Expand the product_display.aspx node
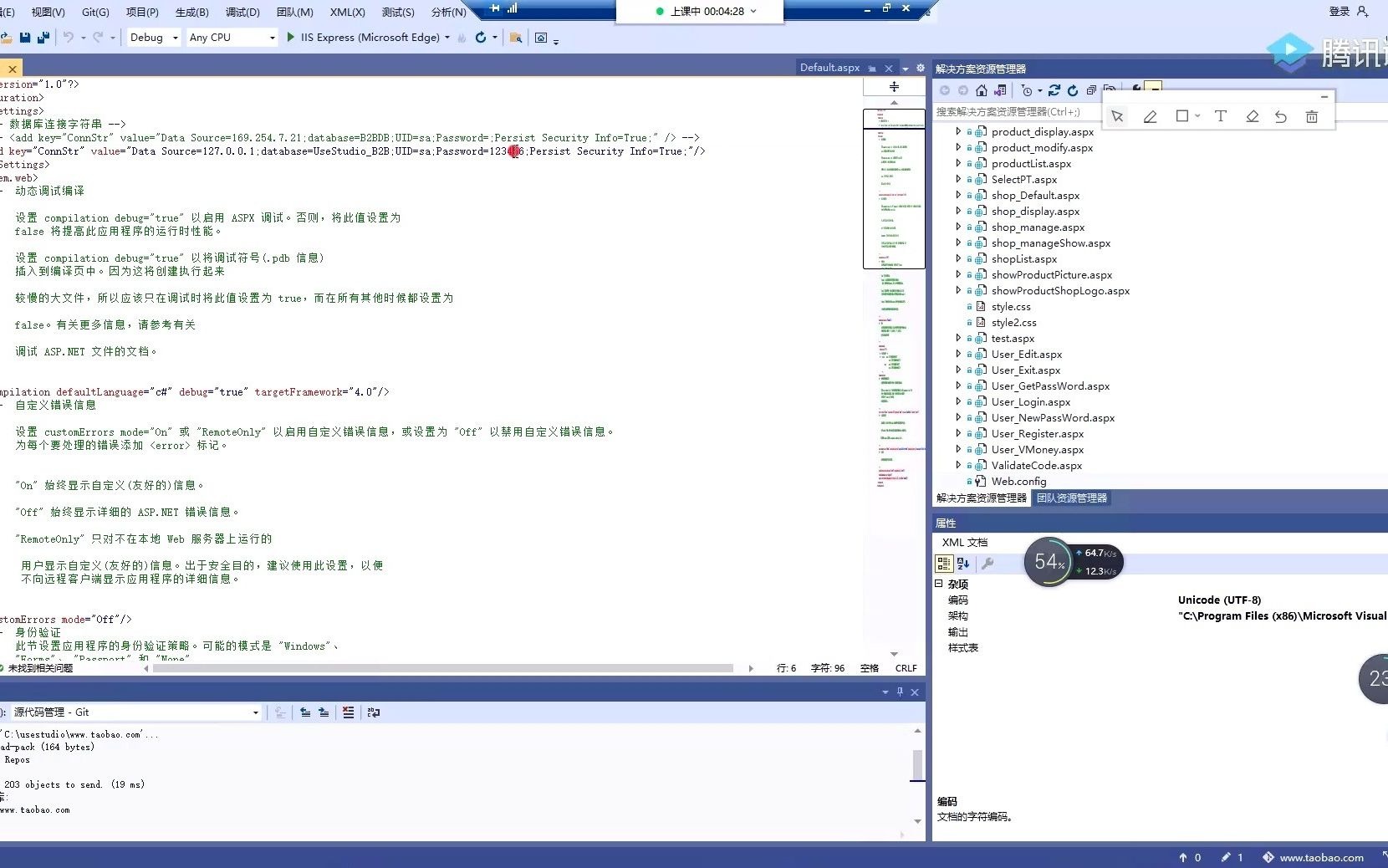Image resolution: width=1388 pixels, height=868 pixels. [958, 131]
